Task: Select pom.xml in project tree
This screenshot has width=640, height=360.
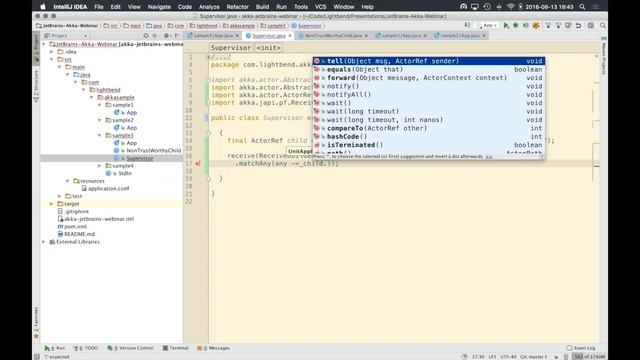Action: [76, 227]
